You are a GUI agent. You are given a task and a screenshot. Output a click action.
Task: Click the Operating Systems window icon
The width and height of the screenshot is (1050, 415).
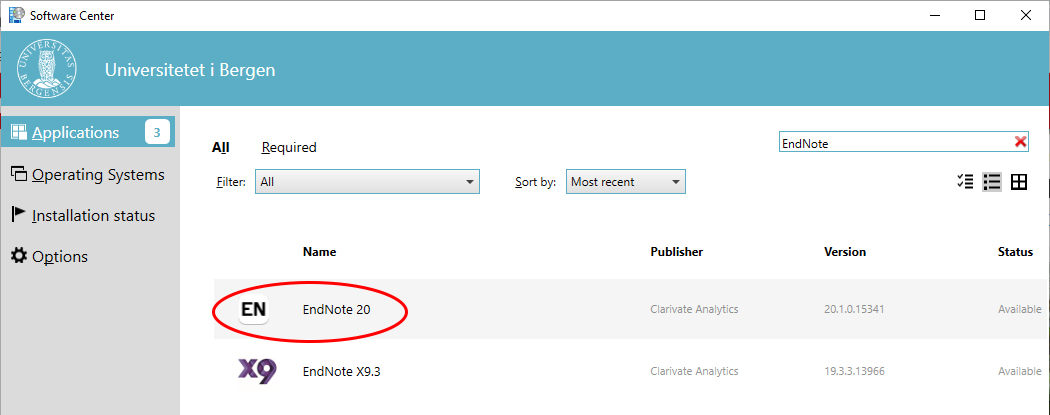click(19, 174)
